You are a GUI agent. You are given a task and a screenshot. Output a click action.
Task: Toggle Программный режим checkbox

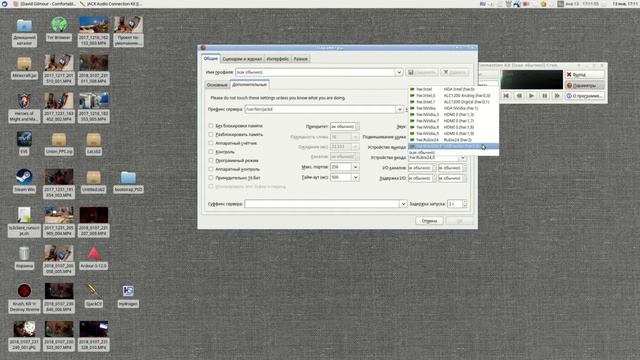[211, 160]
